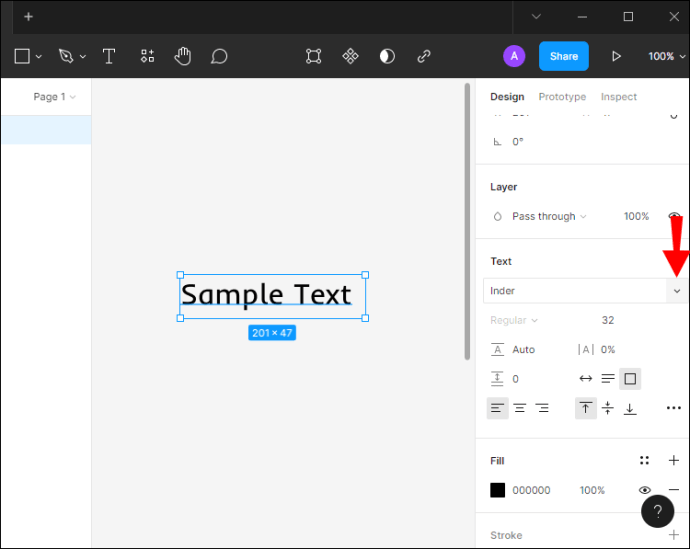The width and height of the screenshot is (690, 549).
Task: Click the blue Share button
Action: coord(563,56)
